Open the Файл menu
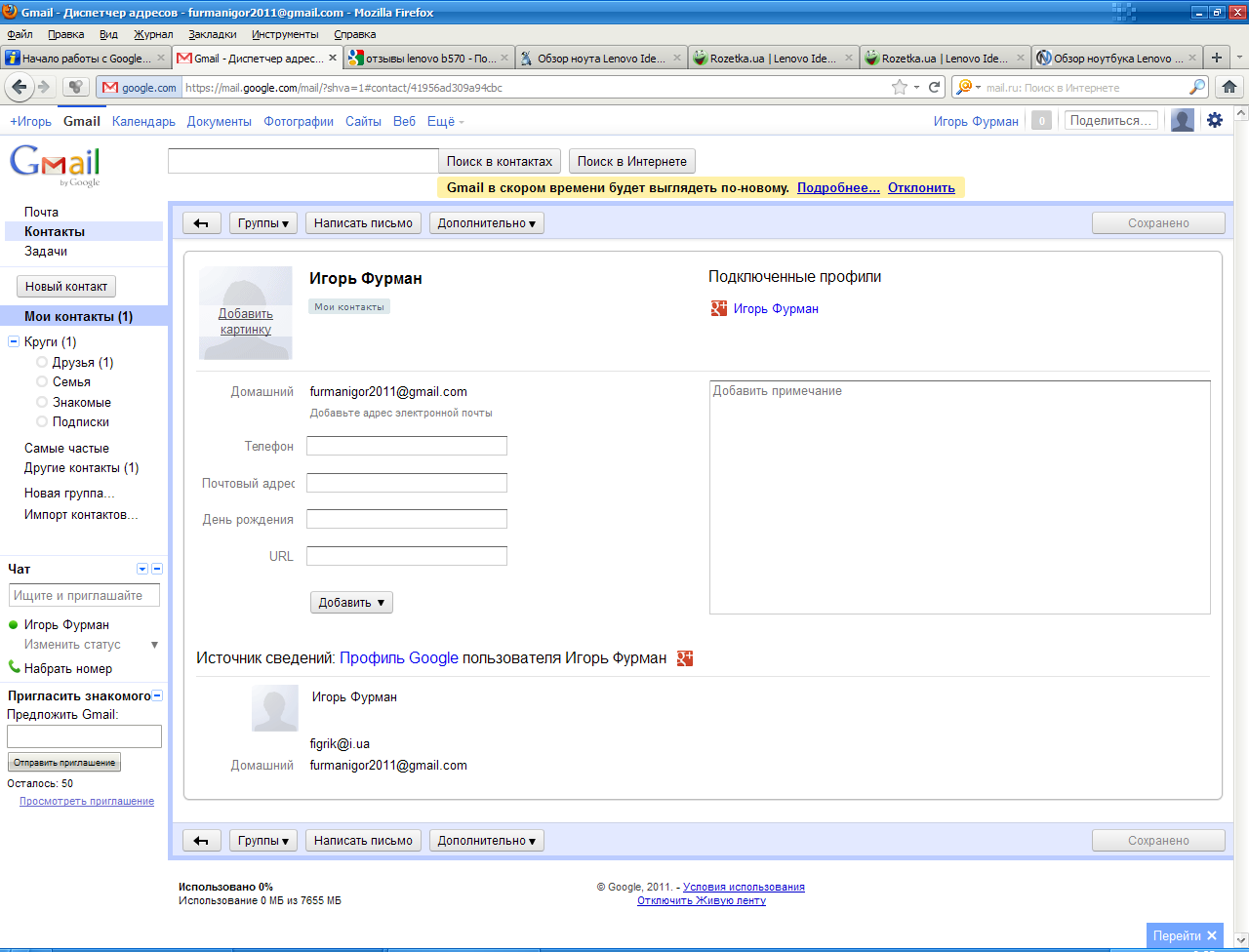Viewport: 1249px width, 952px height. (x=20, y=34)
